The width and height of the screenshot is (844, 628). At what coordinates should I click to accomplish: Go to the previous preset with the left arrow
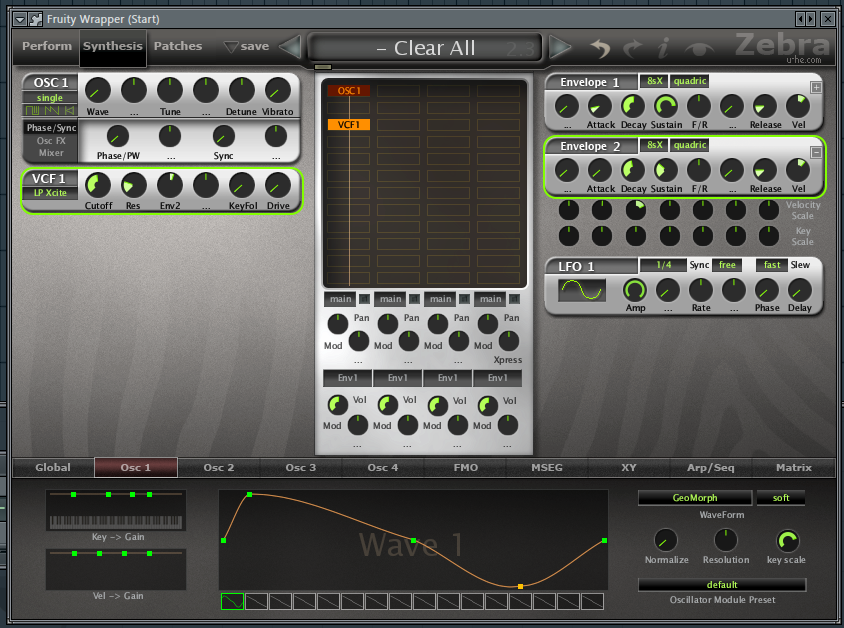[x=291, y=47]
